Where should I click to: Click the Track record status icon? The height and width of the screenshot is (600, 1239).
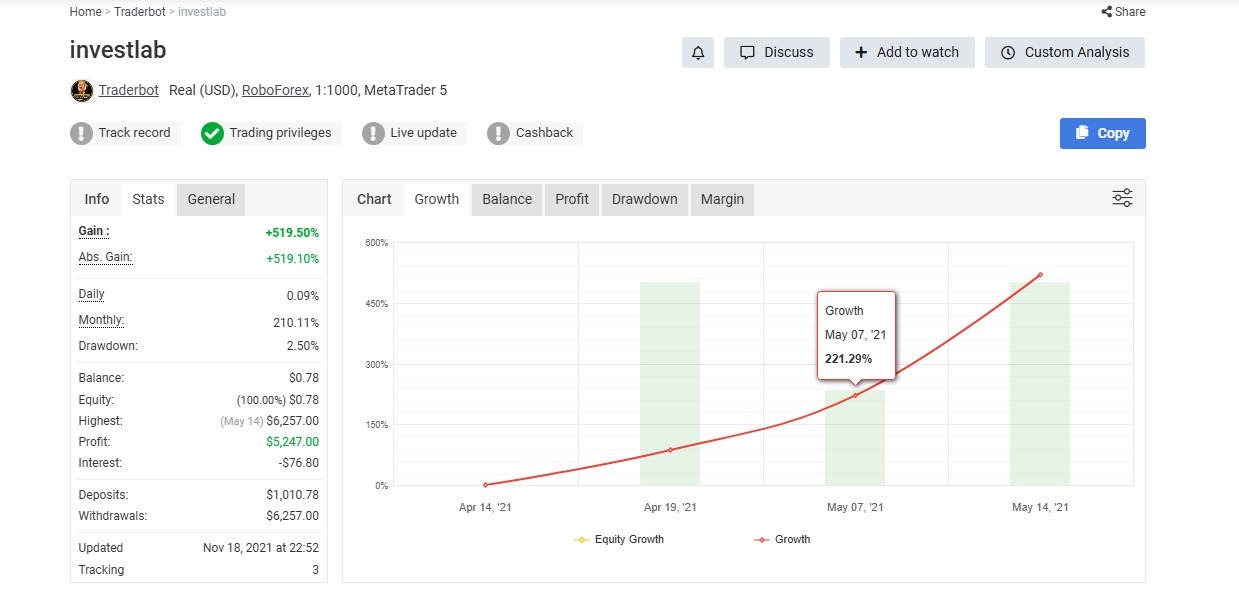click(81, 133)
